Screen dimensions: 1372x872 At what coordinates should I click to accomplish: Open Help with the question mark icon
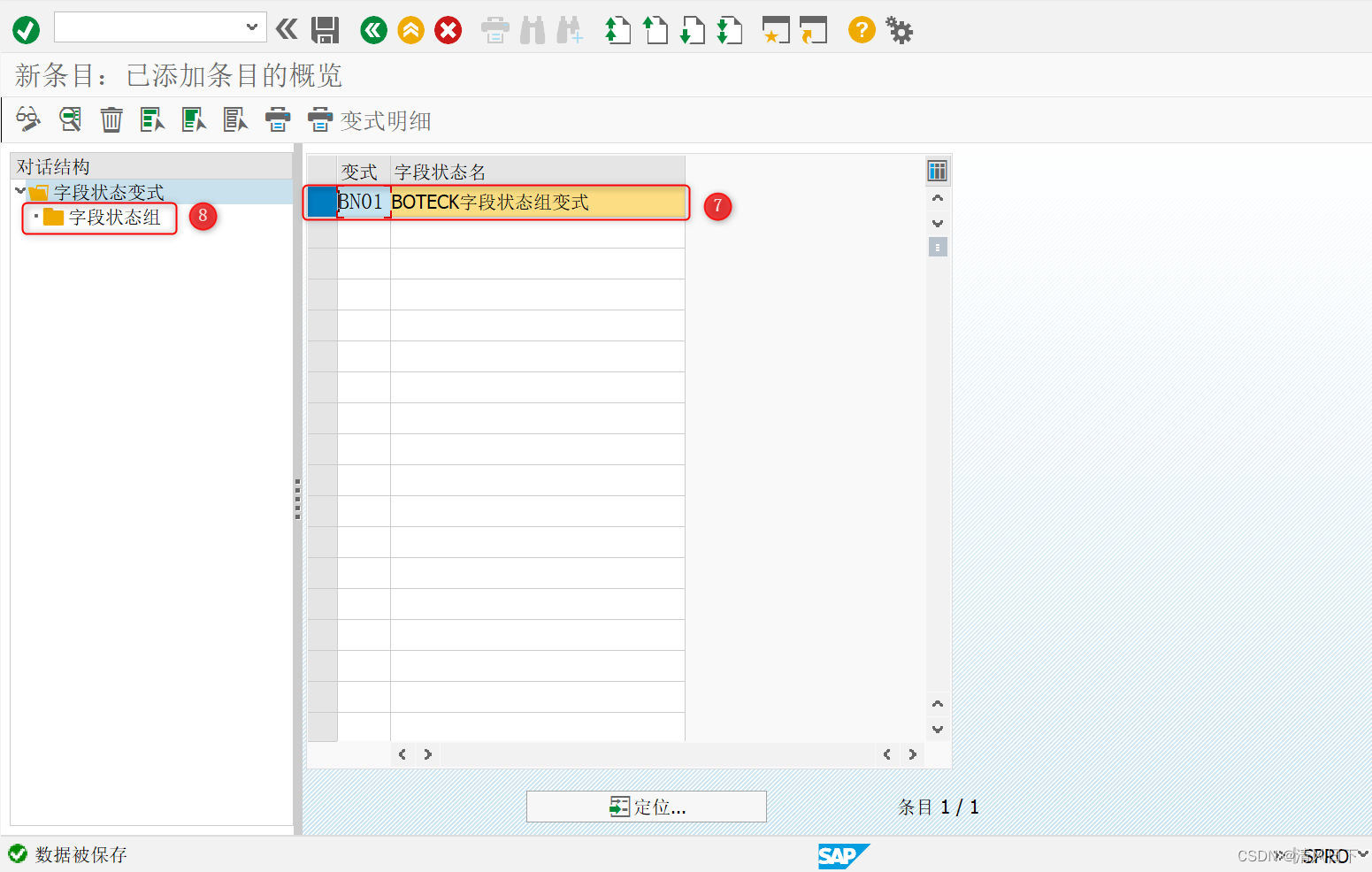point(862,30)
